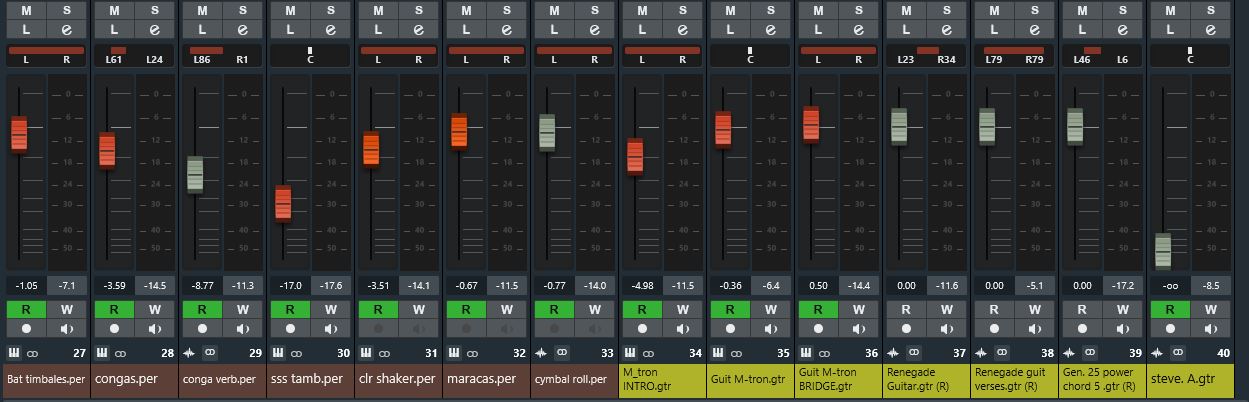Click the instrument keyboard icon on Bat timbales.per
1249x402 pixels.
pos(15,352)
